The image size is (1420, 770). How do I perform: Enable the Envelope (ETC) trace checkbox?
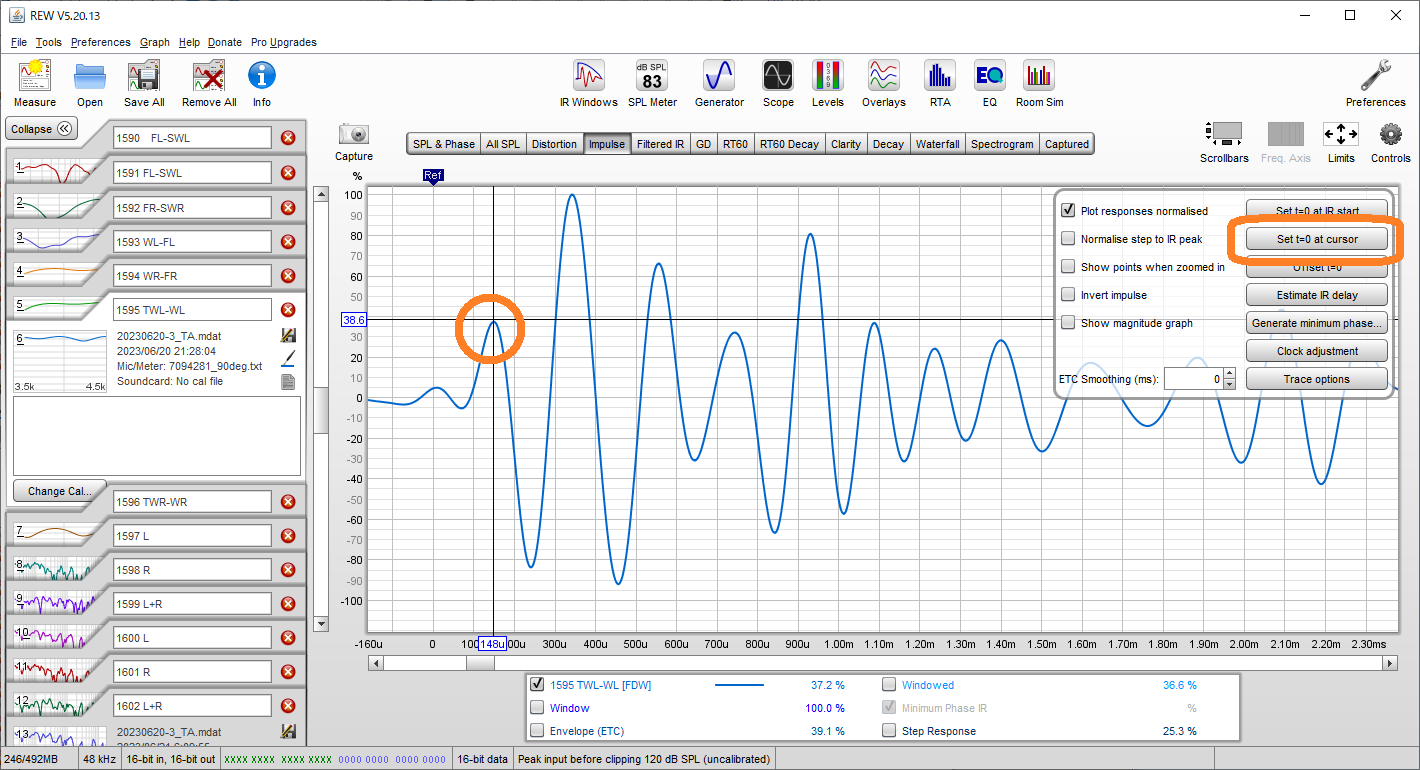coord(537,731)
